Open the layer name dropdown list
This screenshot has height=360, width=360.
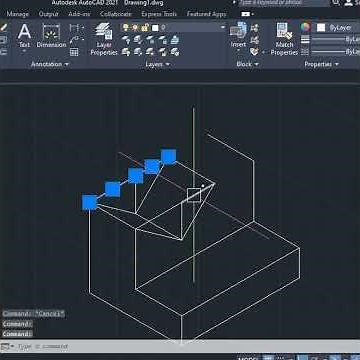point(223,27)
